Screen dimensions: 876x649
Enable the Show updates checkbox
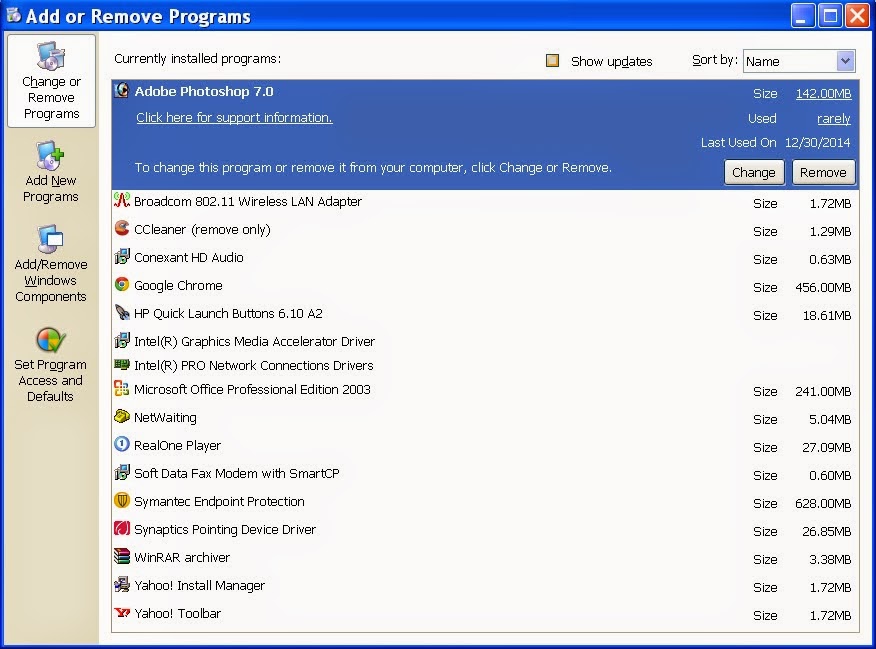552,60
